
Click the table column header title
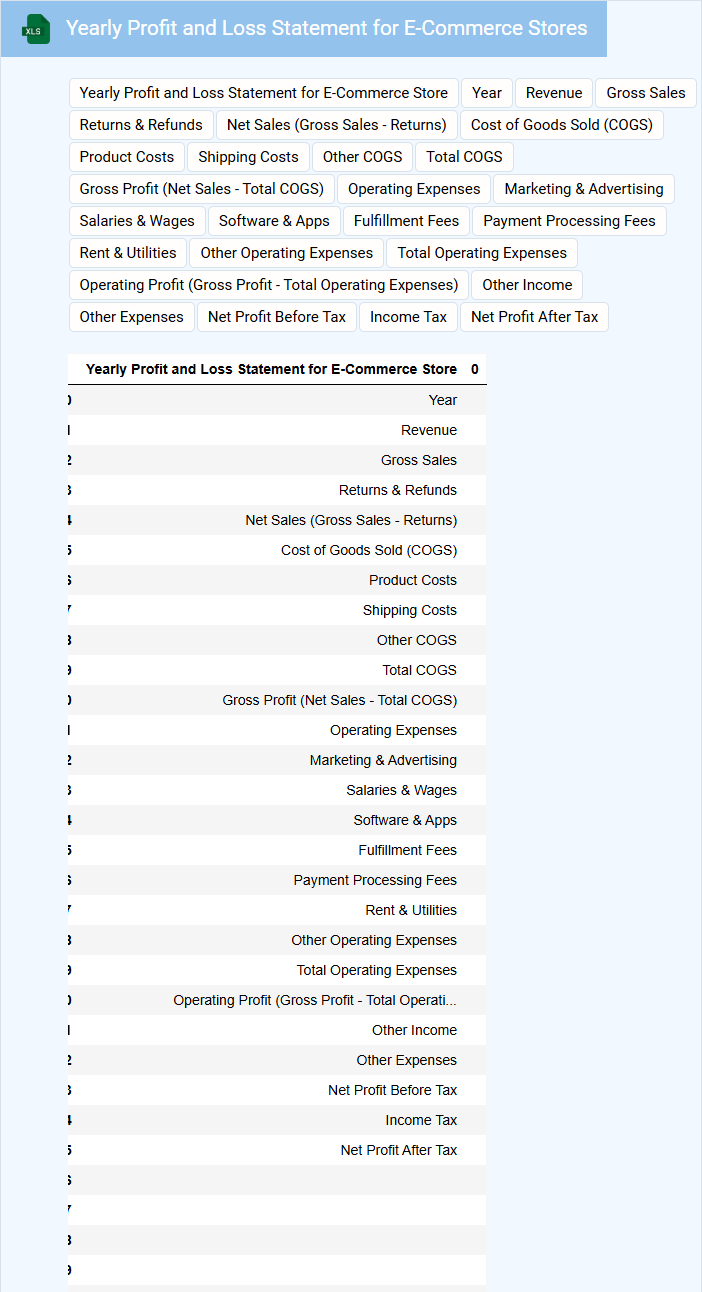tap(271, 369)
